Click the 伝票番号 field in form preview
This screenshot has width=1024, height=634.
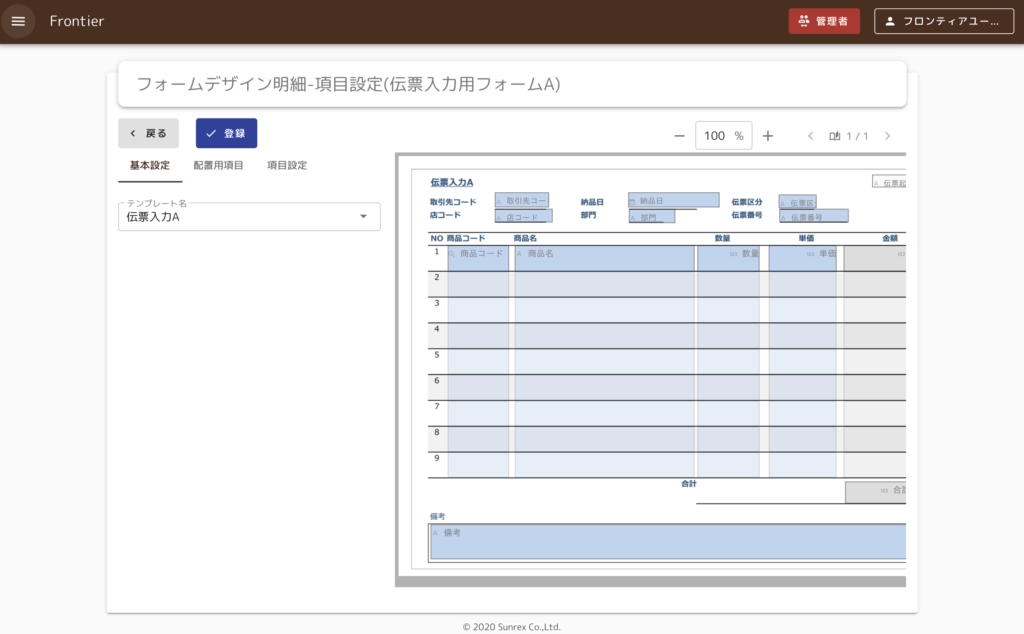[813, 216]
